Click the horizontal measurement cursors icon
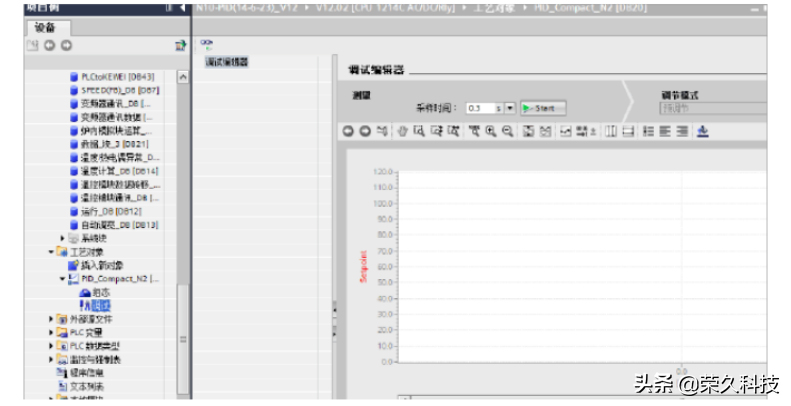This screenshot has height=406, width=791. [628, 131]
